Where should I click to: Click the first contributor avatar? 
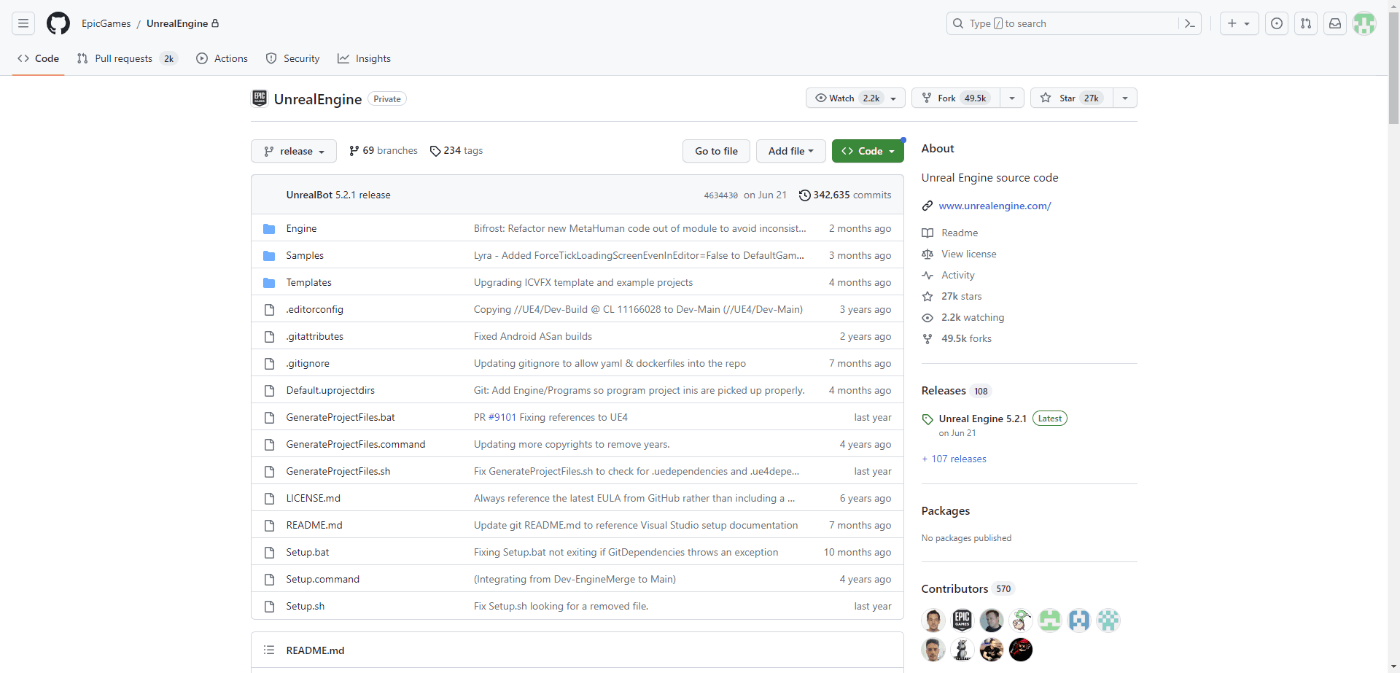[x=933, y=620]
